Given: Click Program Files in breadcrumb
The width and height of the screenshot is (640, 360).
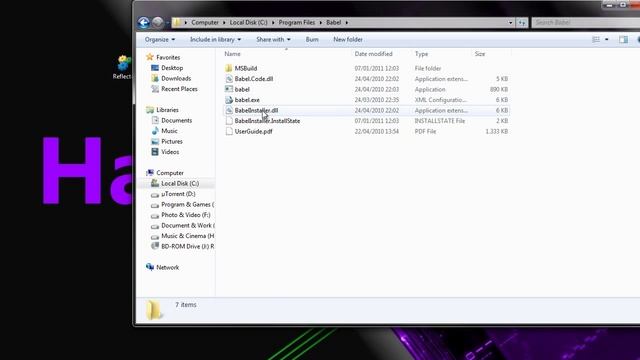Looking at the screenshot, I should (x=297, y=22).
